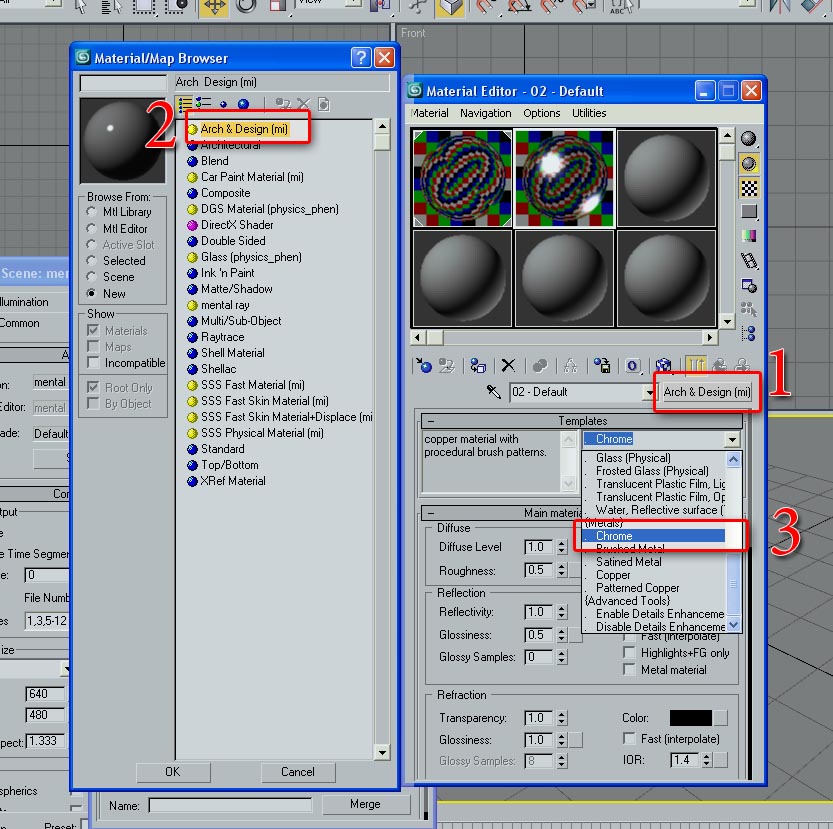Choose Copper in templates list
This screenshot has height=829, width=833.
pos(653,575)
